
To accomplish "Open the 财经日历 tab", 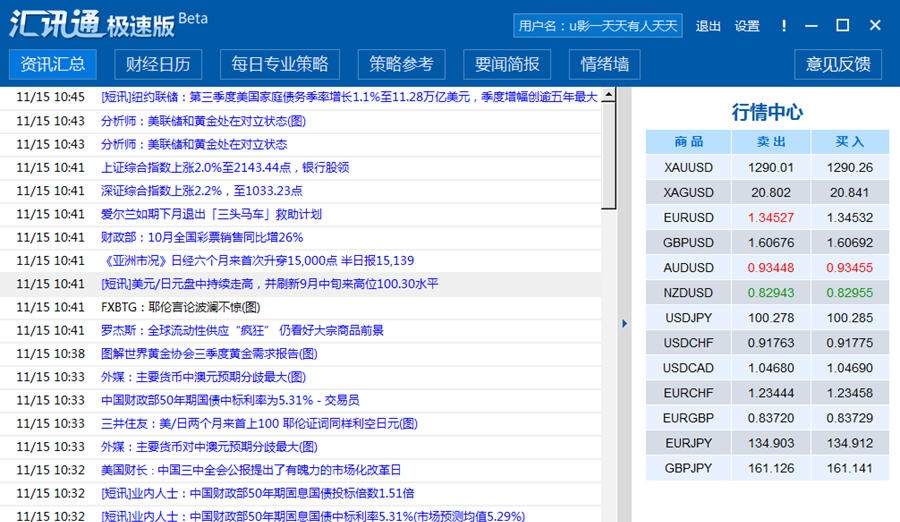I will (x=158, y=65).
